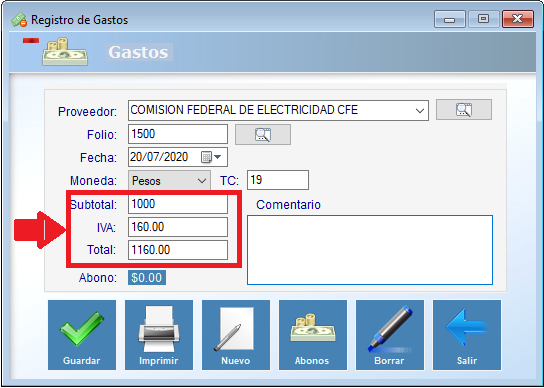The width and height of the screenshot is (544, 388).
Task: Click in the IVA amount field
Action: tap(178, 227)
